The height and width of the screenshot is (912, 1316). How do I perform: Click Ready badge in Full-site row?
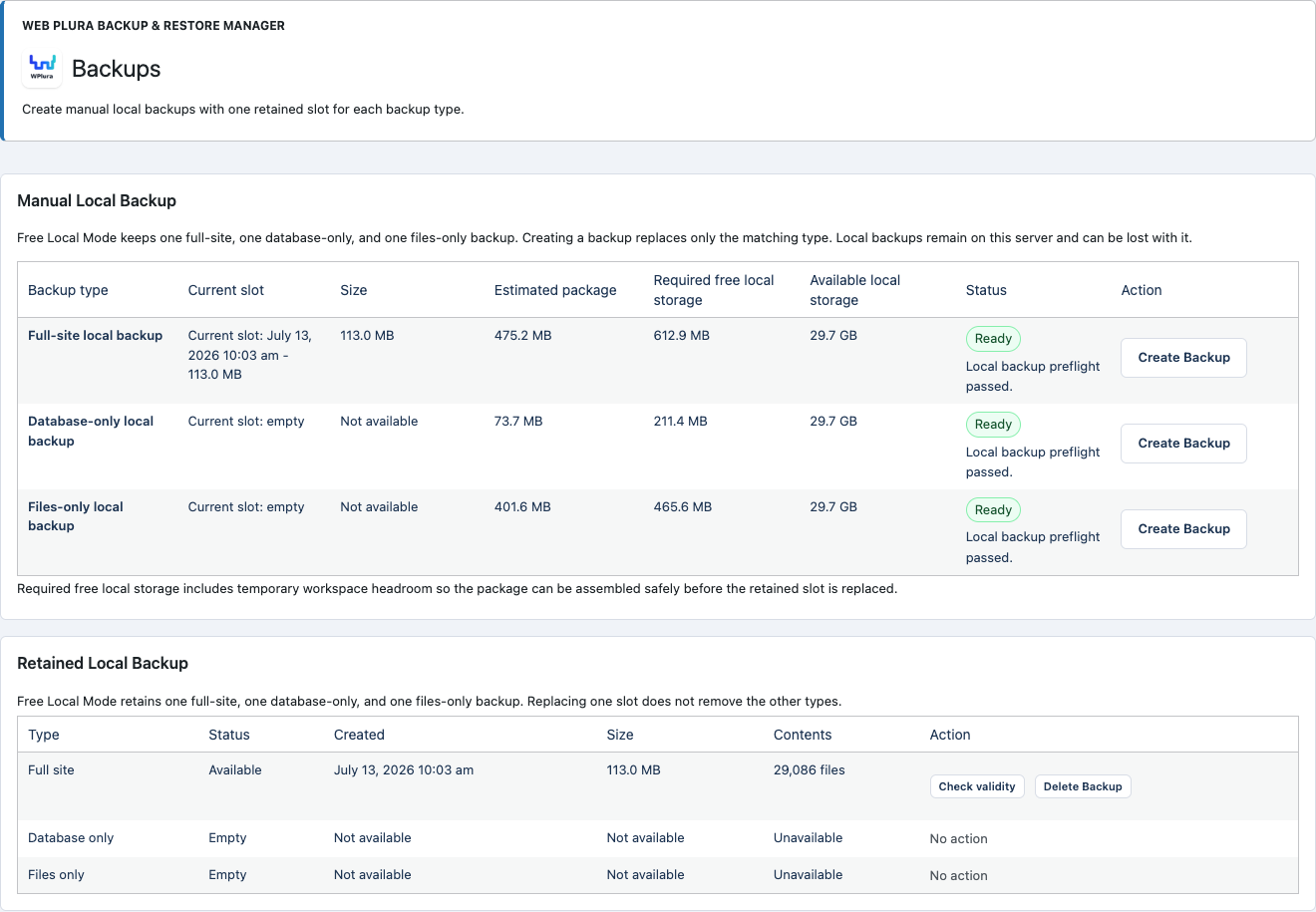coord(993,339)
